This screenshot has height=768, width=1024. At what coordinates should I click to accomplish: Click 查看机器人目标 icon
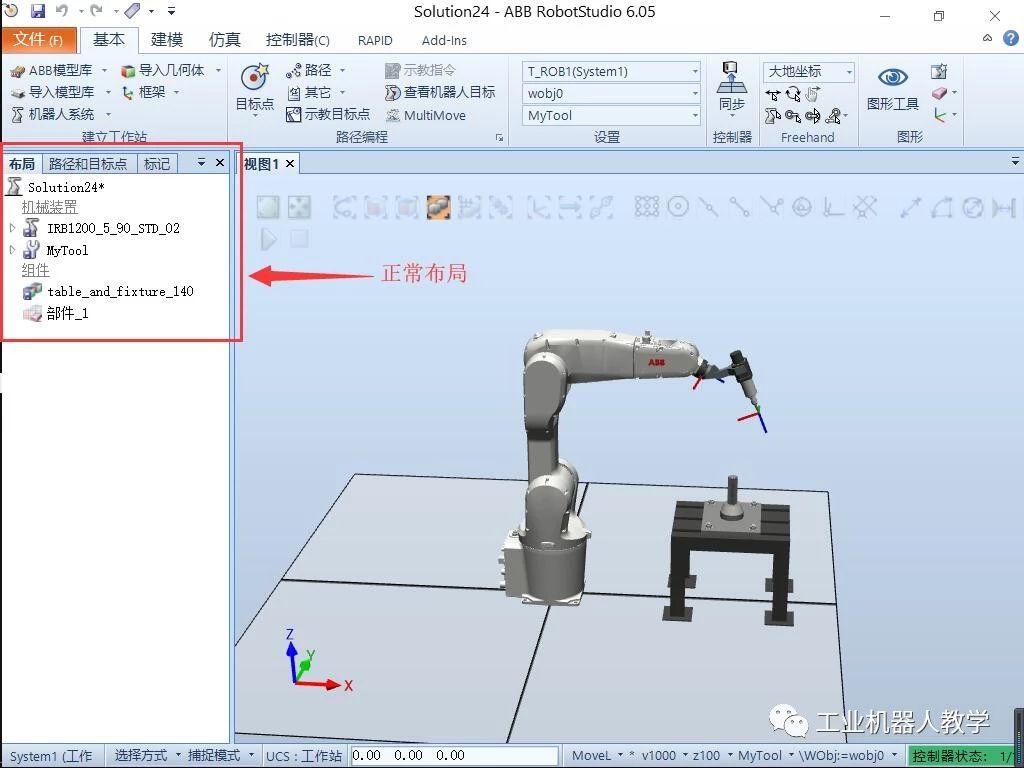pos(394,93)
